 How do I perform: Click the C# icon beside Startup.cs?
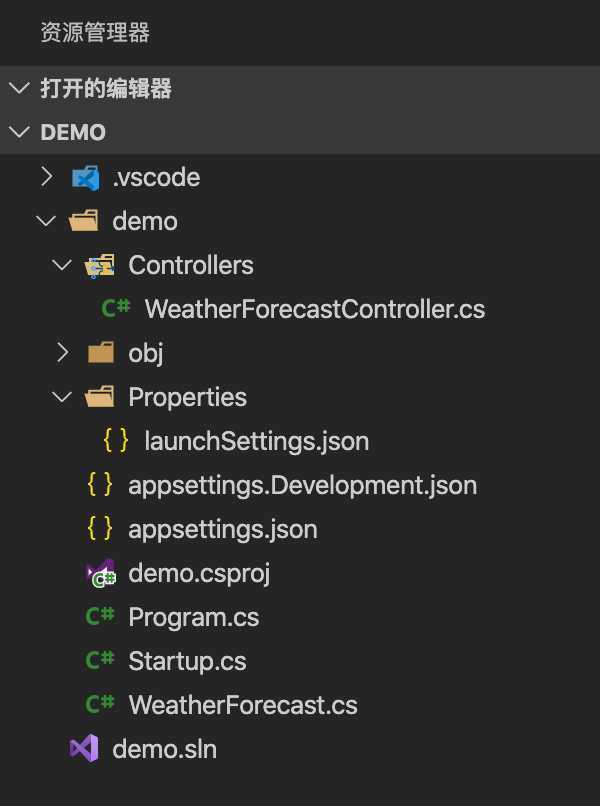pyautogui.click(x=101, y=661)
